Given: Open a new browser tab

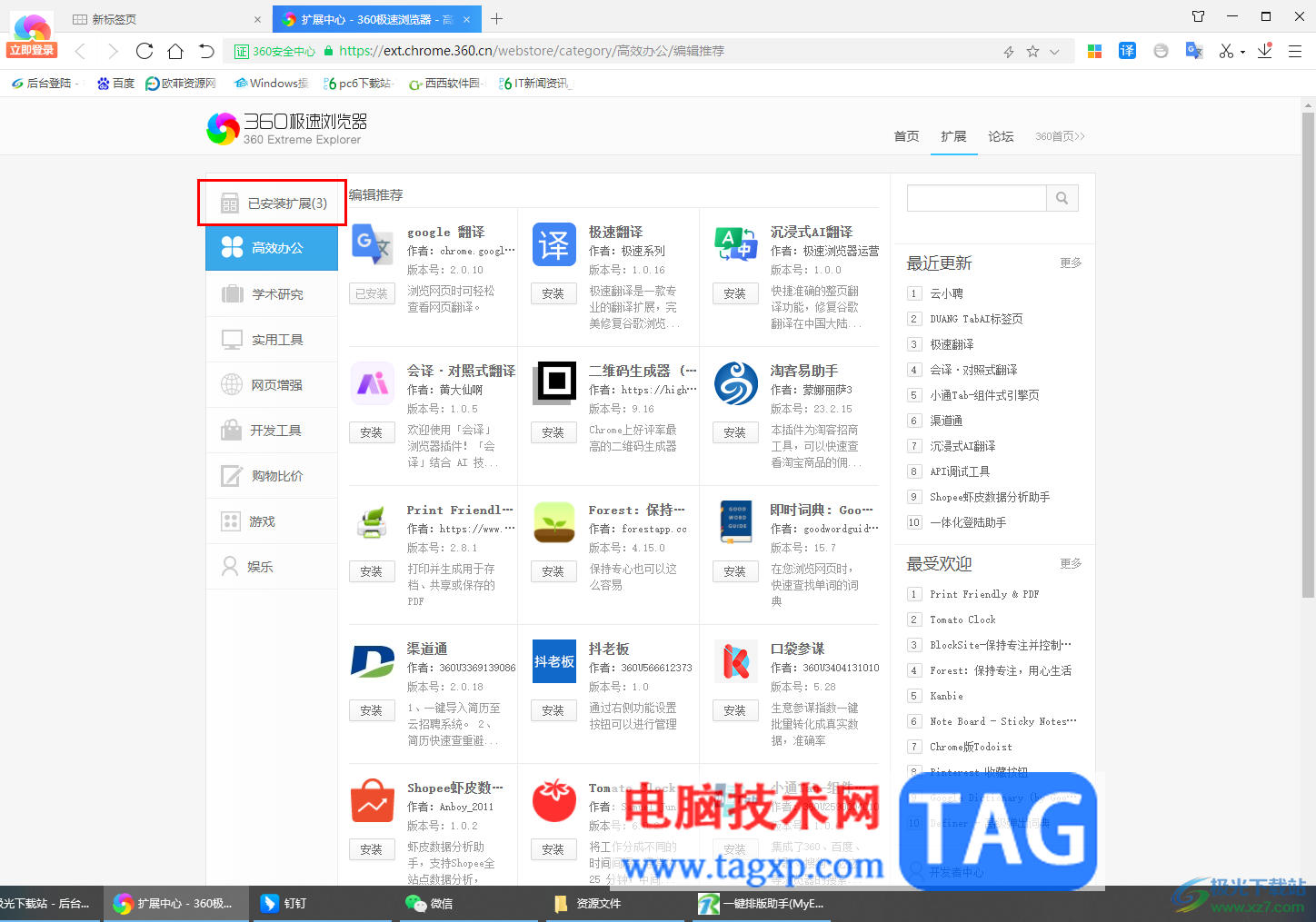Looking at the screenshot, I should (497, 18).
